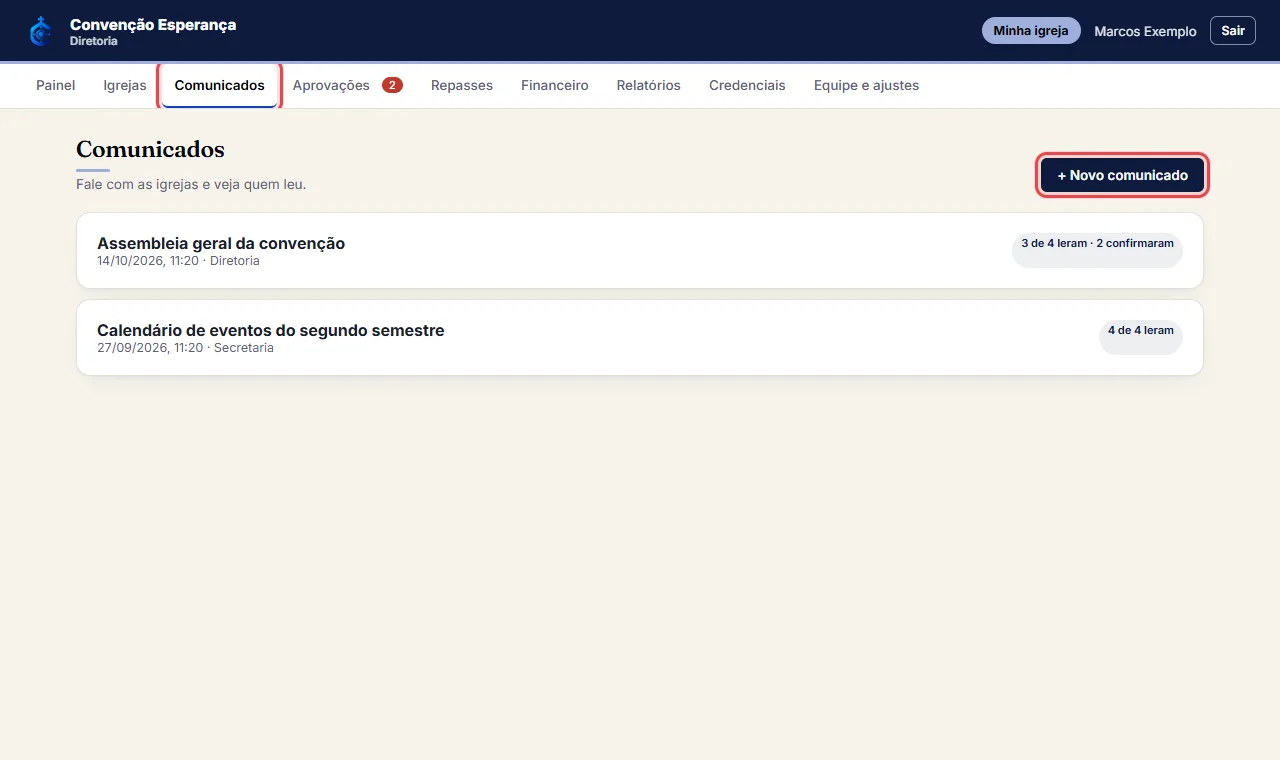1280x760 pixels.
Task: Open the Painel tab
Action: (56, 85)
